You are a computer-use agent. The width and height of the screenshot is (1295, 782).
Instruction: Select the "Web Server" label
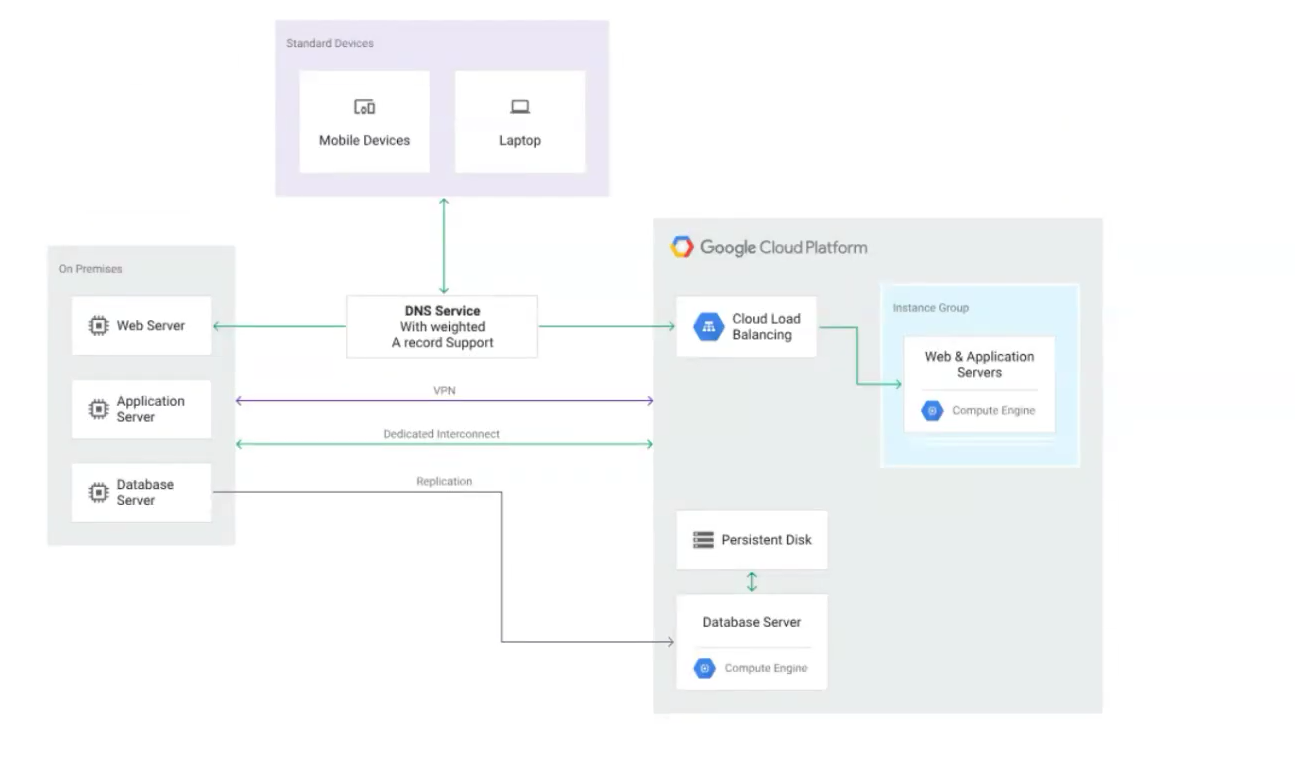click(x=151, y=325)
